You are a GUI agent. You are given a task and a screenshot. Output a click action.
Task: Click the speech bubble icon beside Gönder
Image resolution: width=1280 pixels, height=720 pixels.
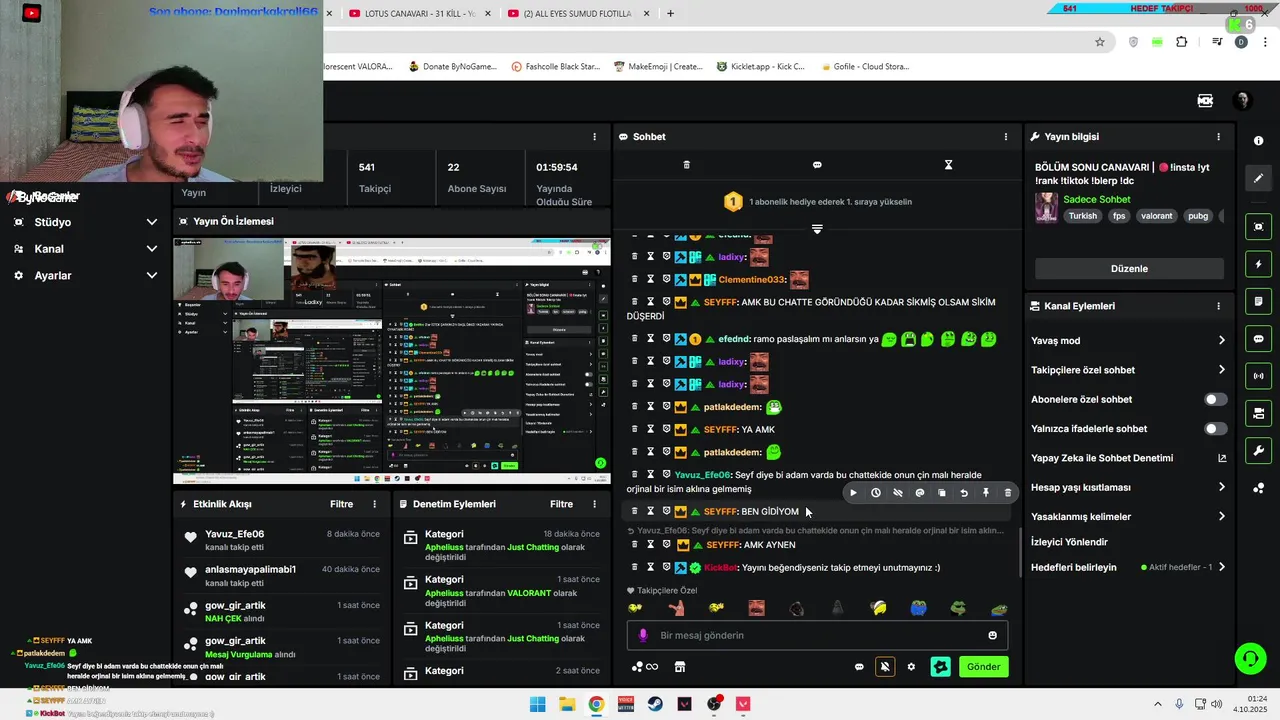[x=859, y=667]
